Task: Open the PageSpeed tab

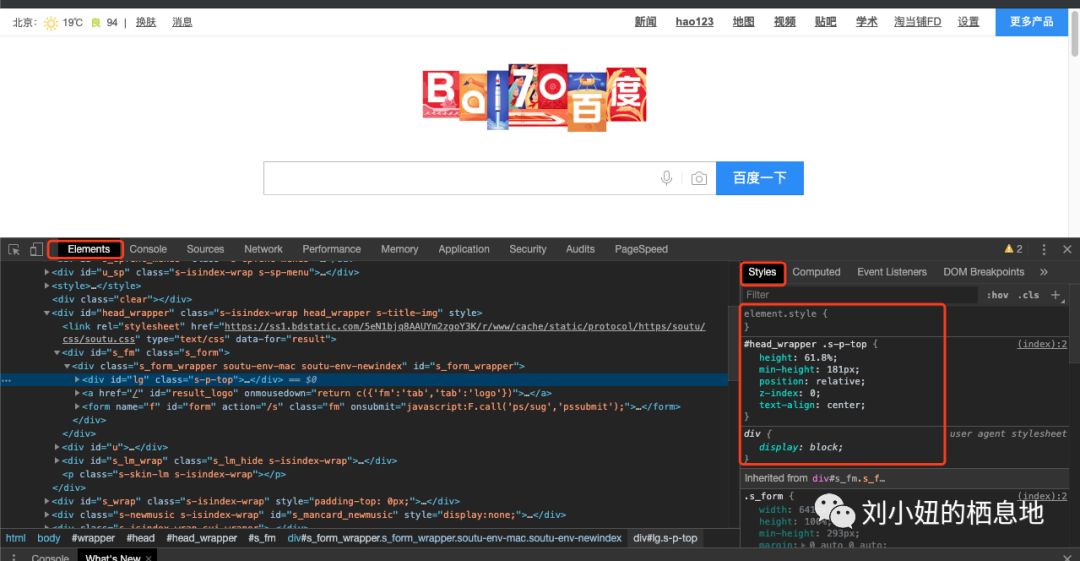Action: click(641, 249)
